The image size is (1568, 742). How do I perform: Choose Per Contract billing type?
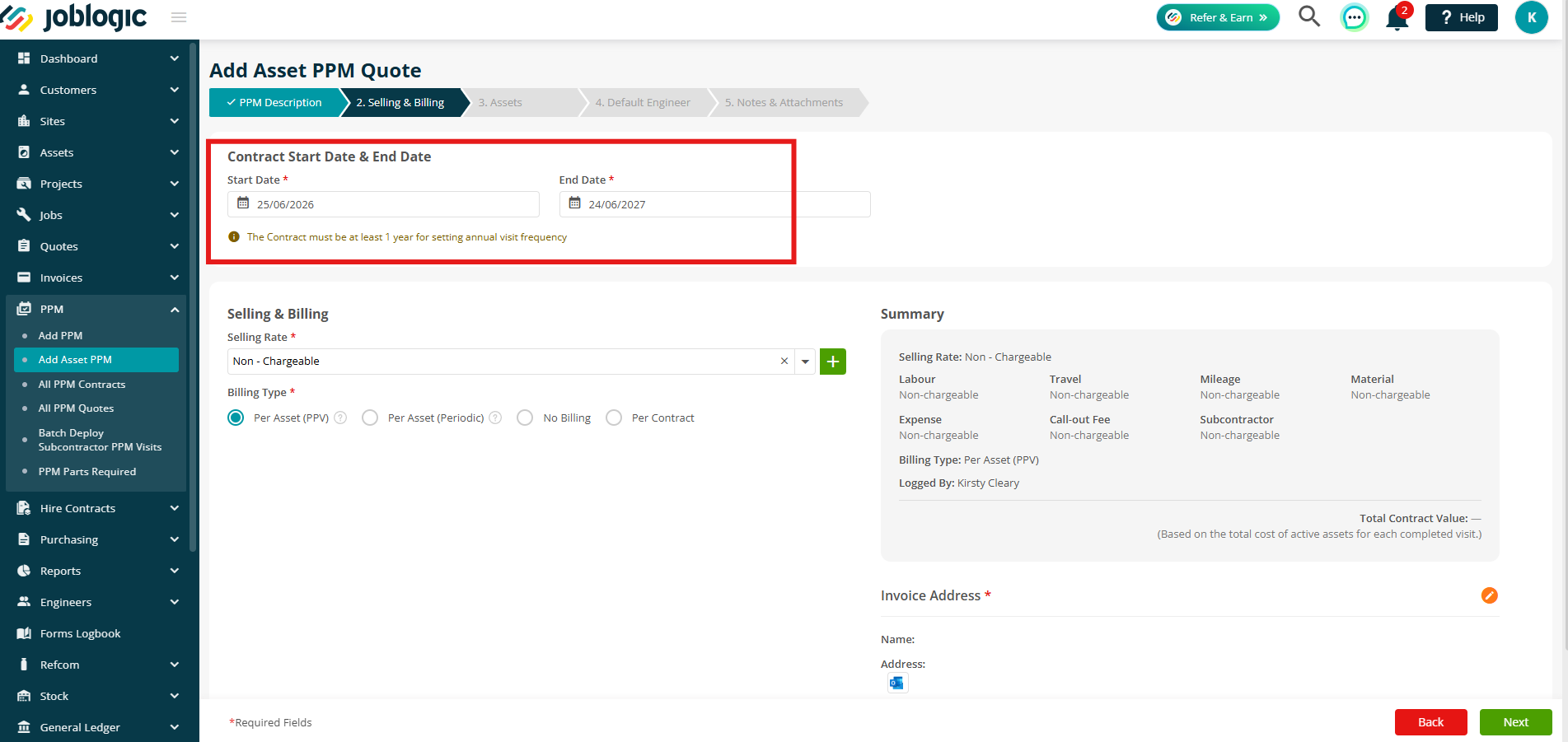[614, 418]
